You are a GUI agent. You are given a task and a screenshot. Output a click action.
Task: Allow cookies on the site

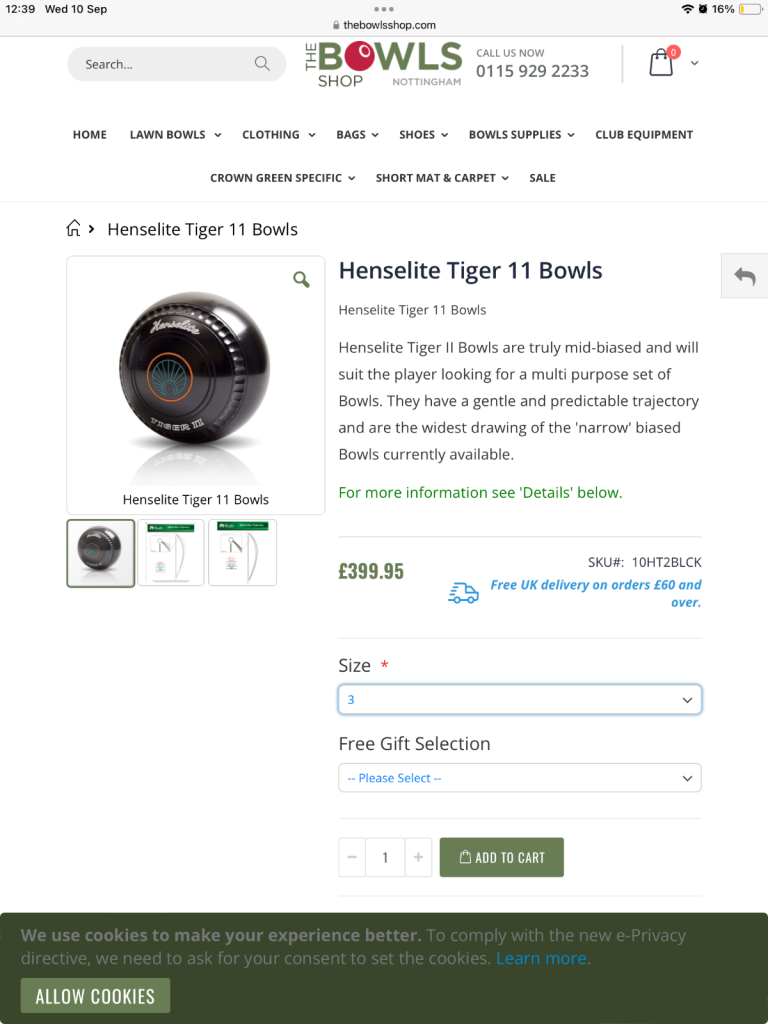pos(95,996)
